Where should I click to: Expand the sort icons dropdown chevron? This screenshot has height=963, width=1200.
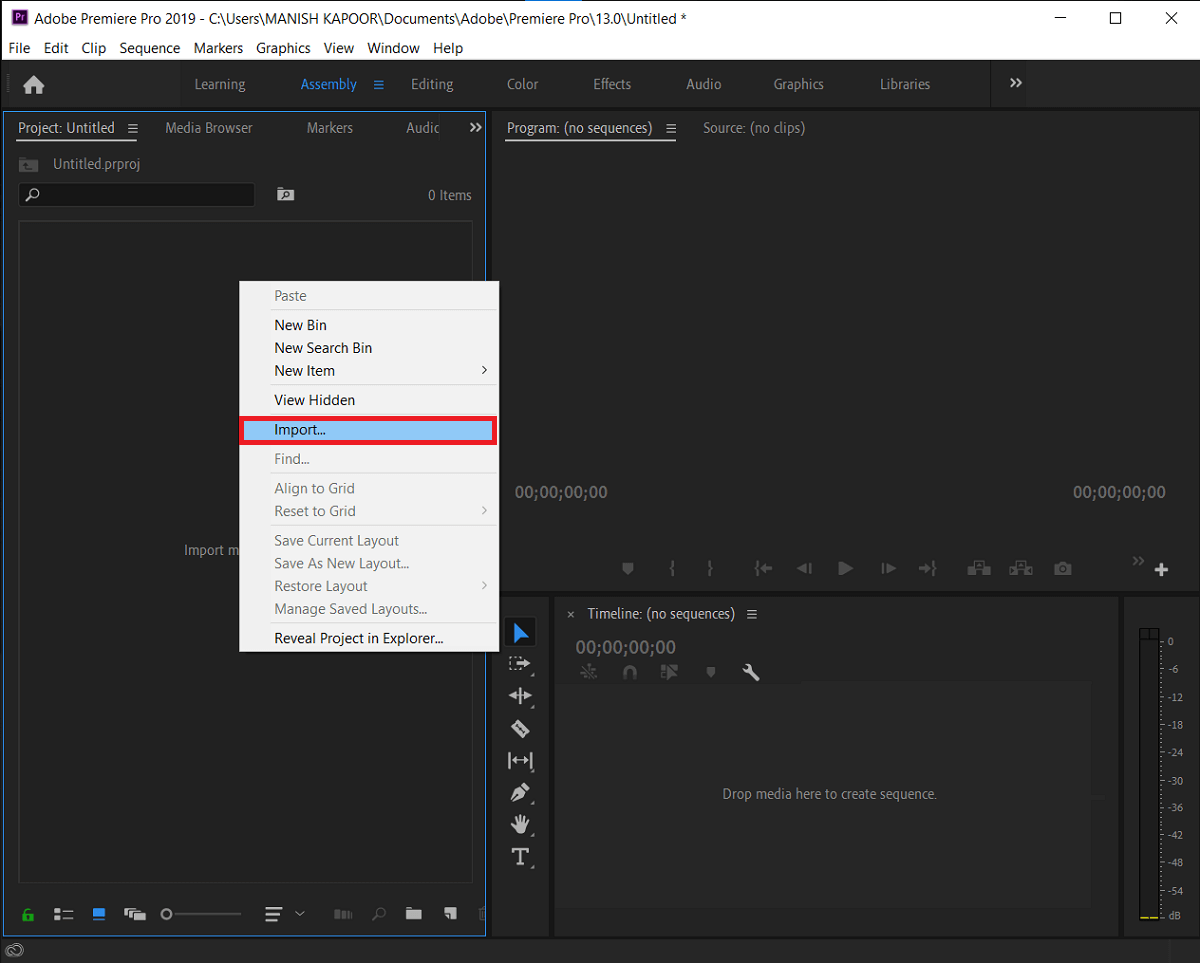299,914
